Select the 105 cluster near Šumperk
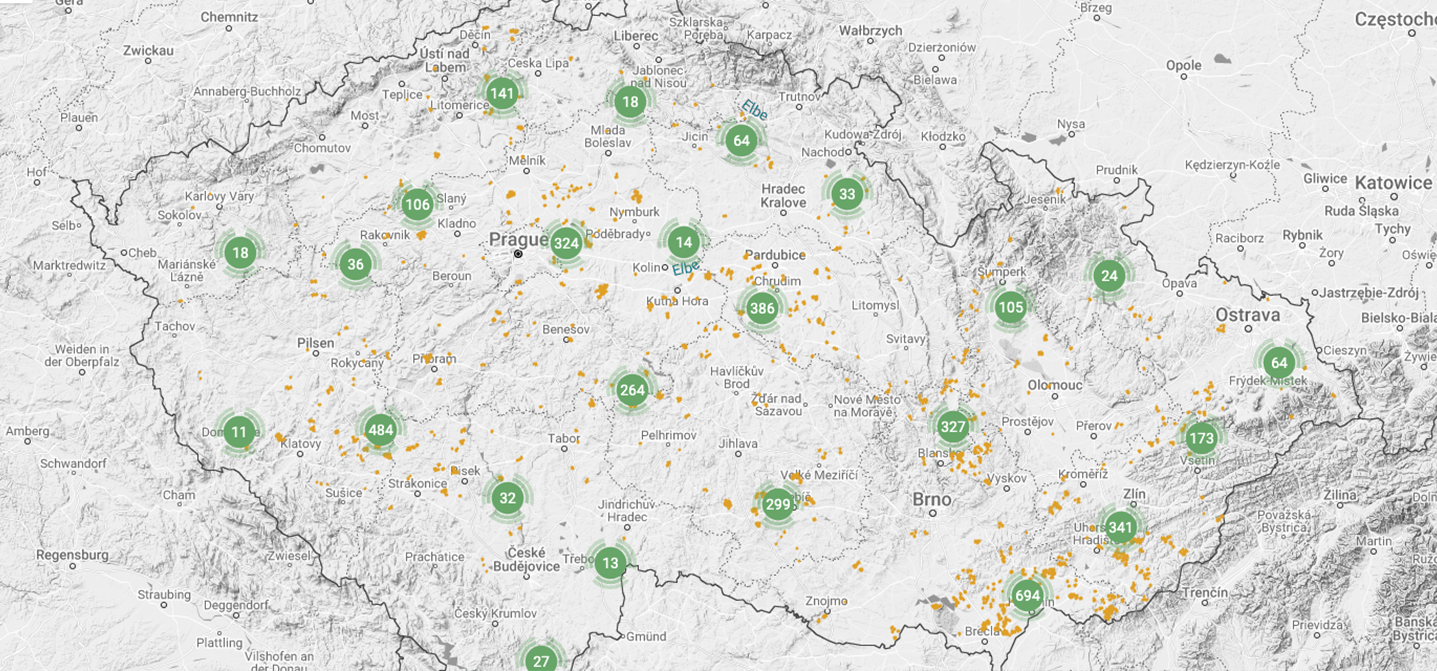Image resolution: width=1437 pixels, height=671 pixels. (1009, 308)
